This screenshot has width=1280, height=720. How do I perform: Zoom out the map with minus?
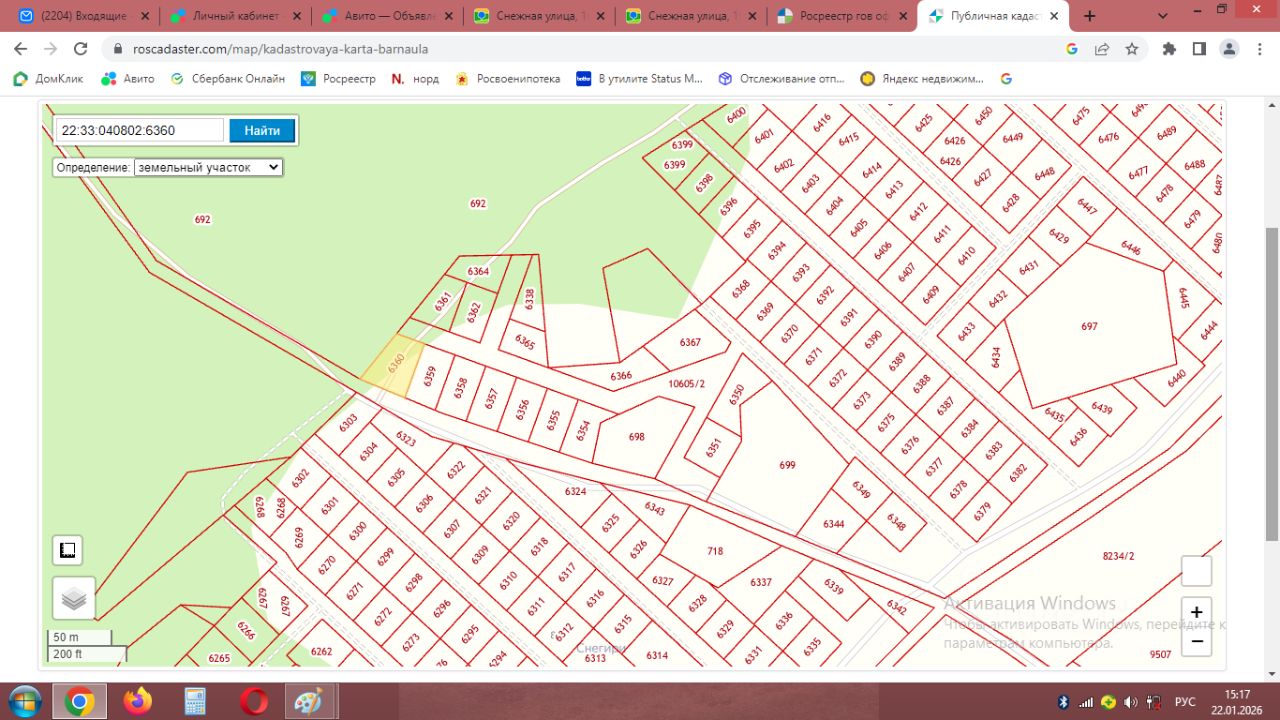click(x=1196, y=641)
